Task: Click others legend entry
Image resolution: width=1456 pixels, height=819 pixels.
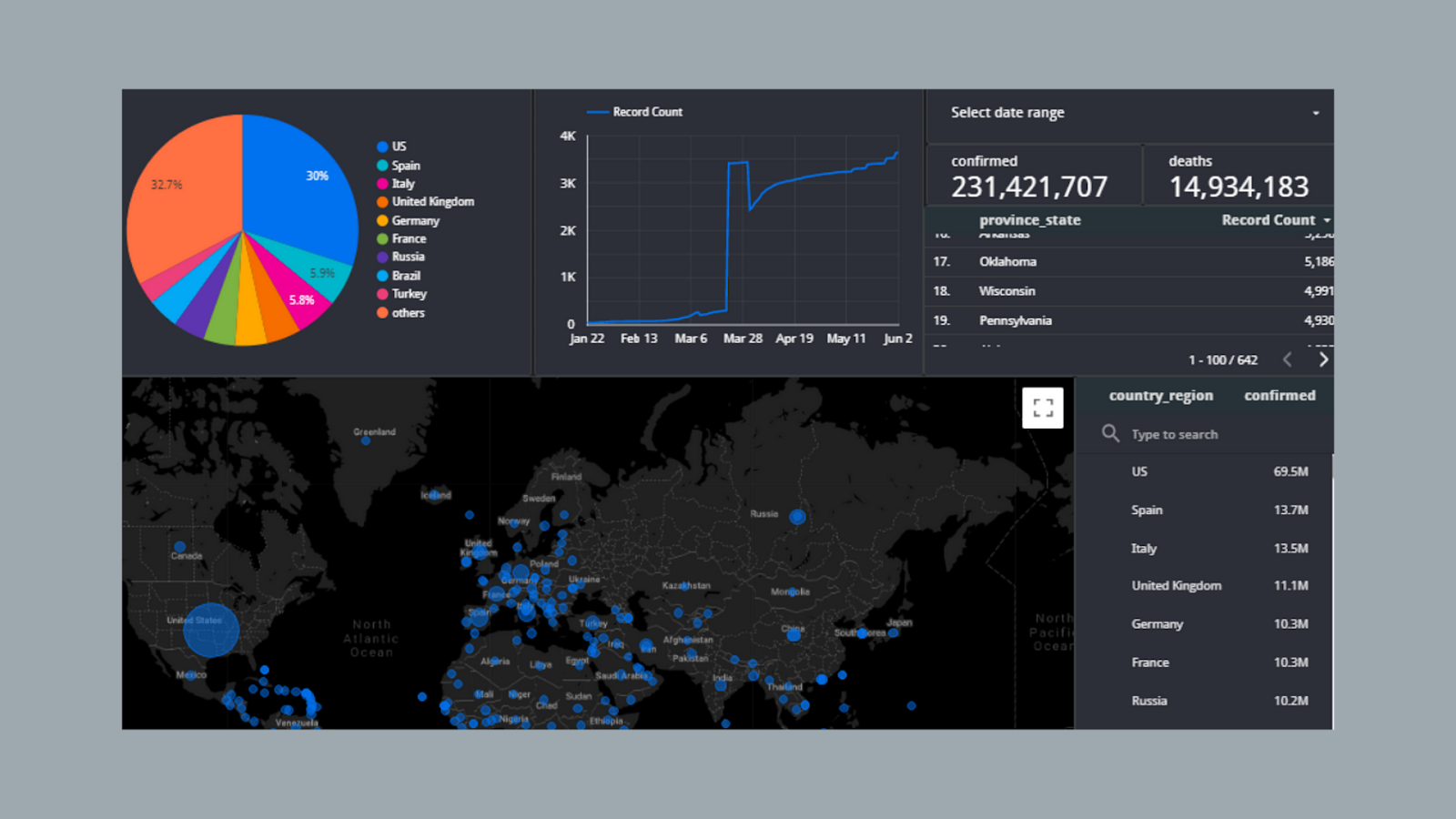Action: pyautogui.click(x=400, y=312)
